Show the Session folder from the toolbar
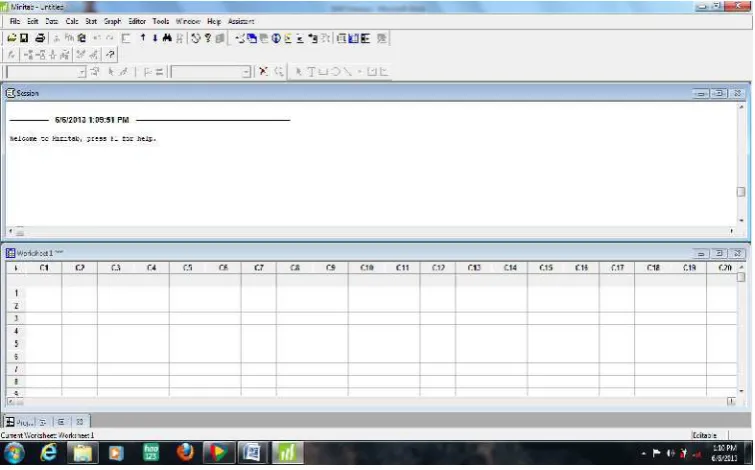The width and height of the screenshot is (755, 470). tap(240, 38)
